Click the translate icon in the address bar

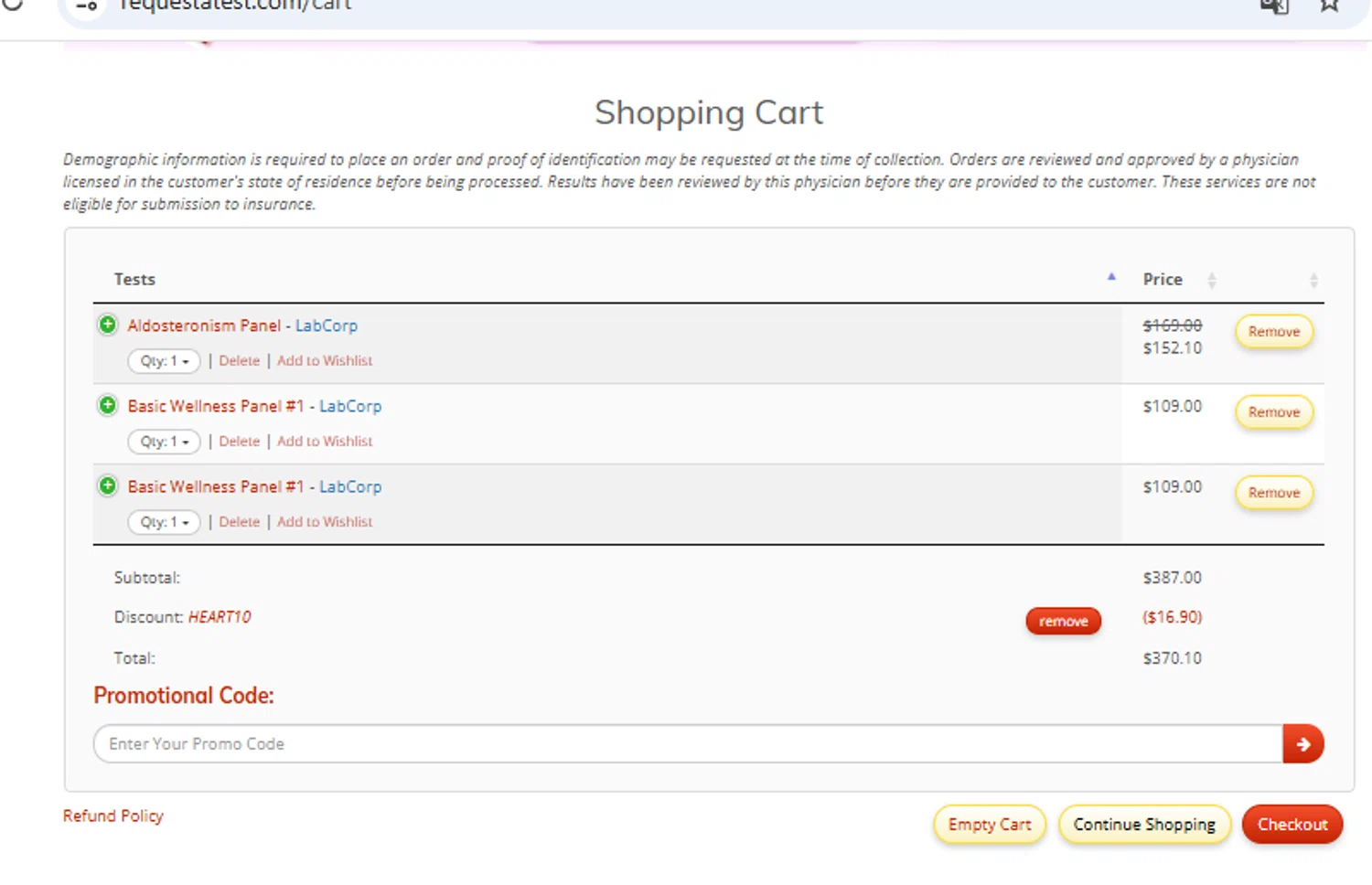pos(1274,5)
